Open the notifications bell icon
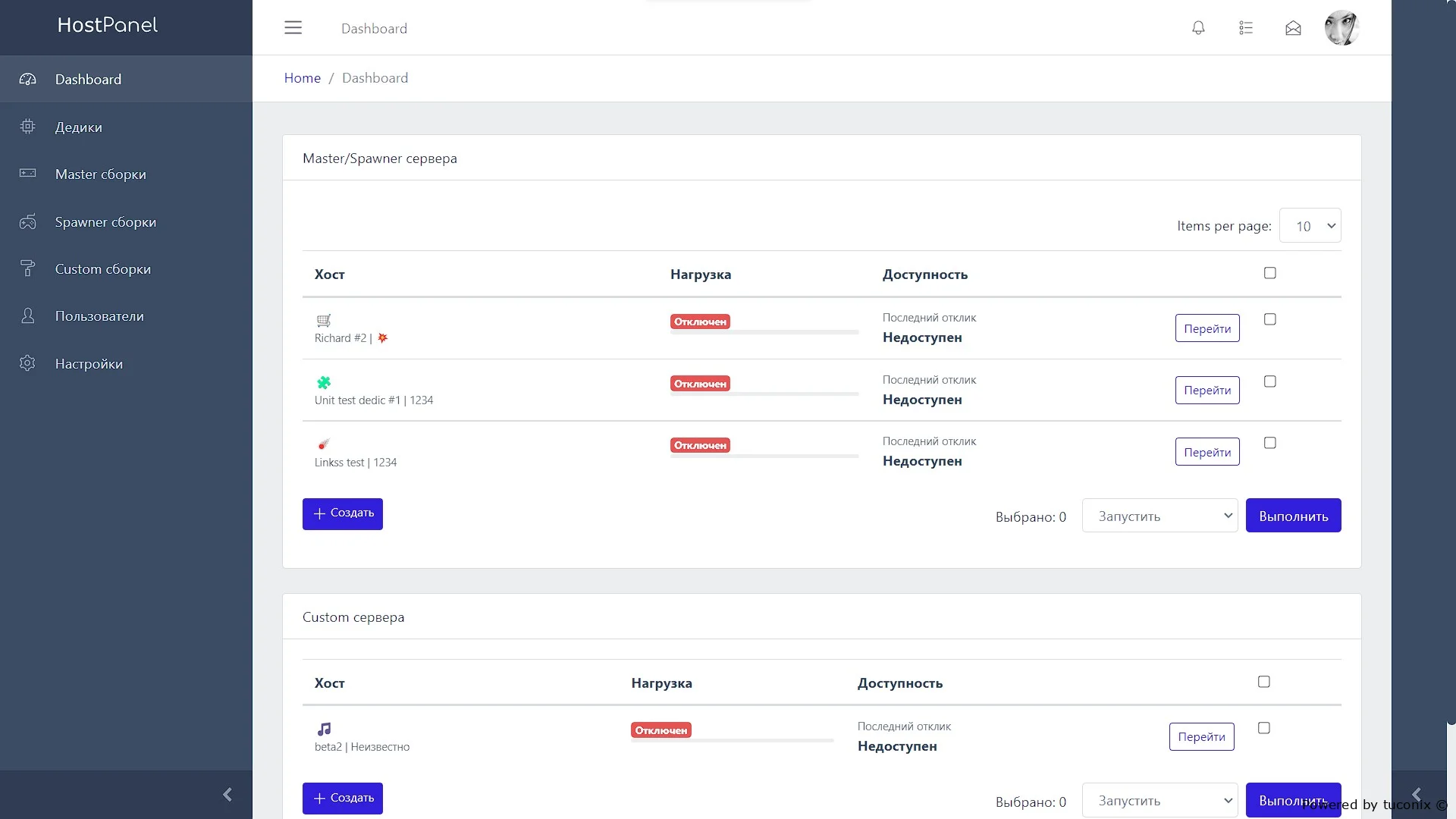The height and width of the screenshot is (819, 1456). (1198, 28)
